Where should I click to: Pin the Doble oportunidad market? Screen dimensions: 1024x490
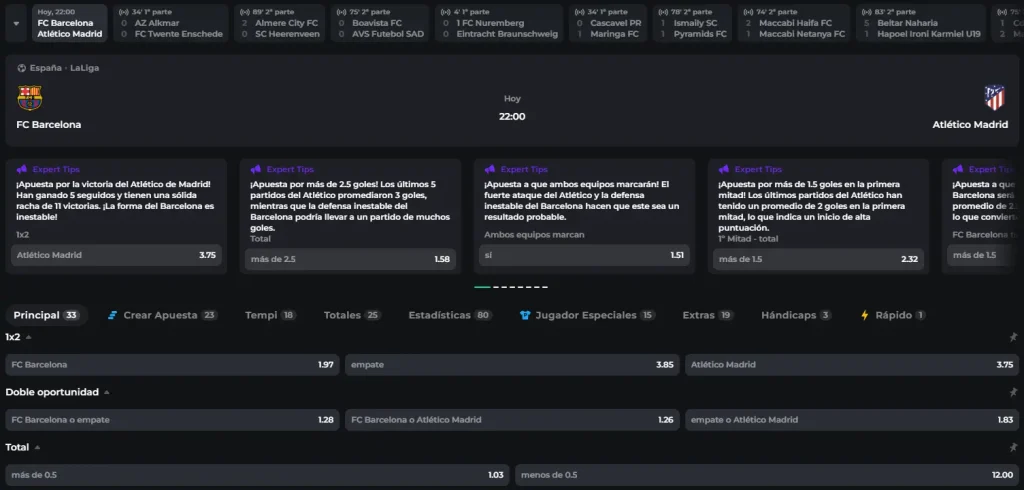click(1013, 392)
